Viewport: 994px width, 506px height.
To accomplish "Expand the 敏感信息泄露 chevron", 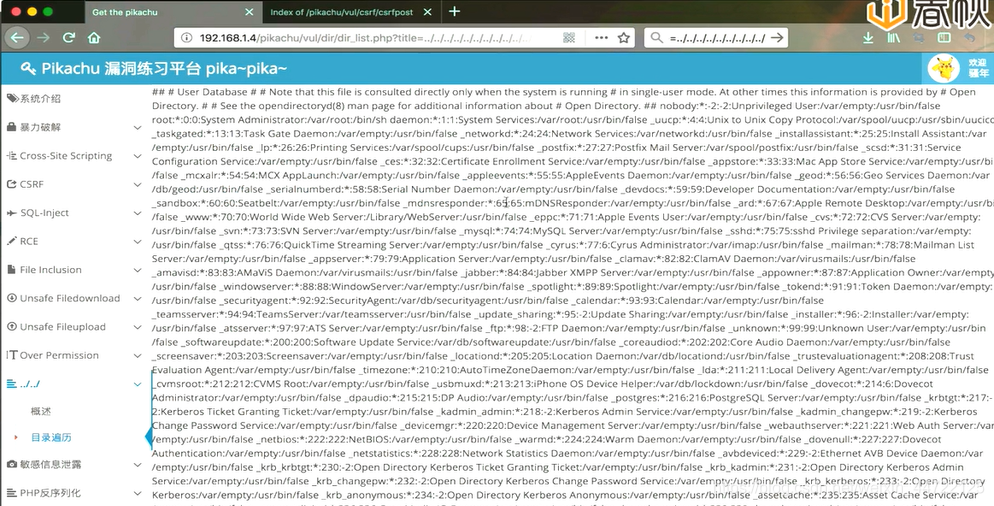I will [137, 465].
